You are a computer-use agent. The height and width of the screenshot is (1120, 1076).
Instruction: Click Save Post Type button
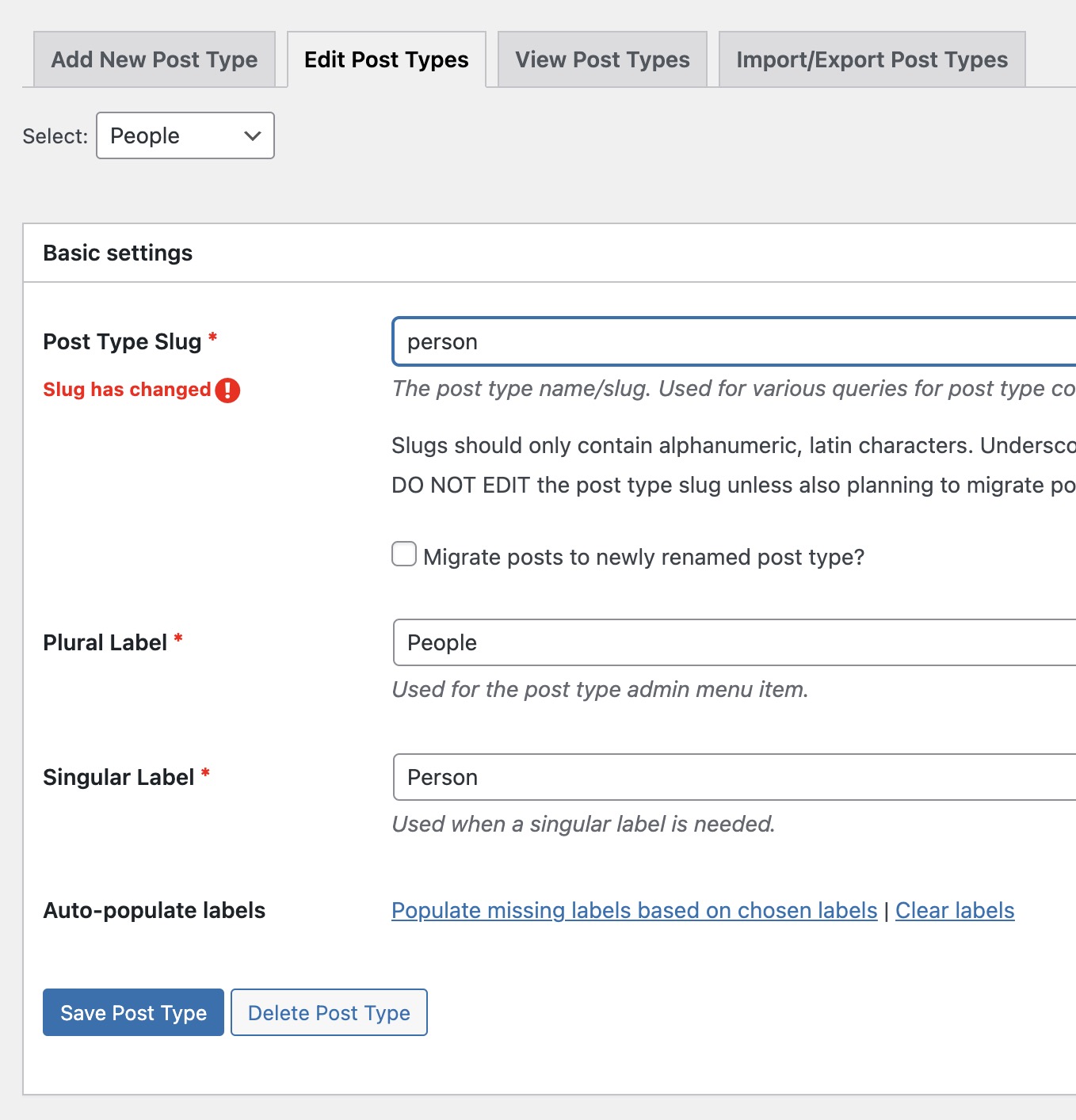133,1012
